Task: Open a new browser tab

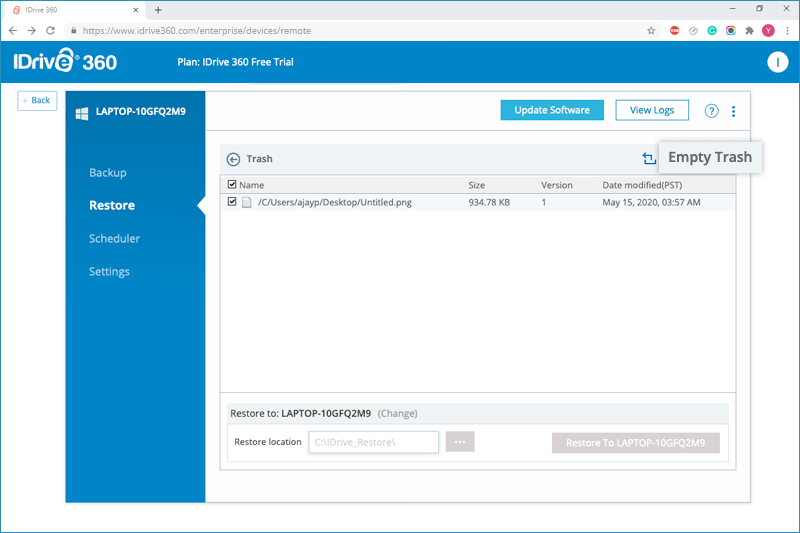Action: 158,10
